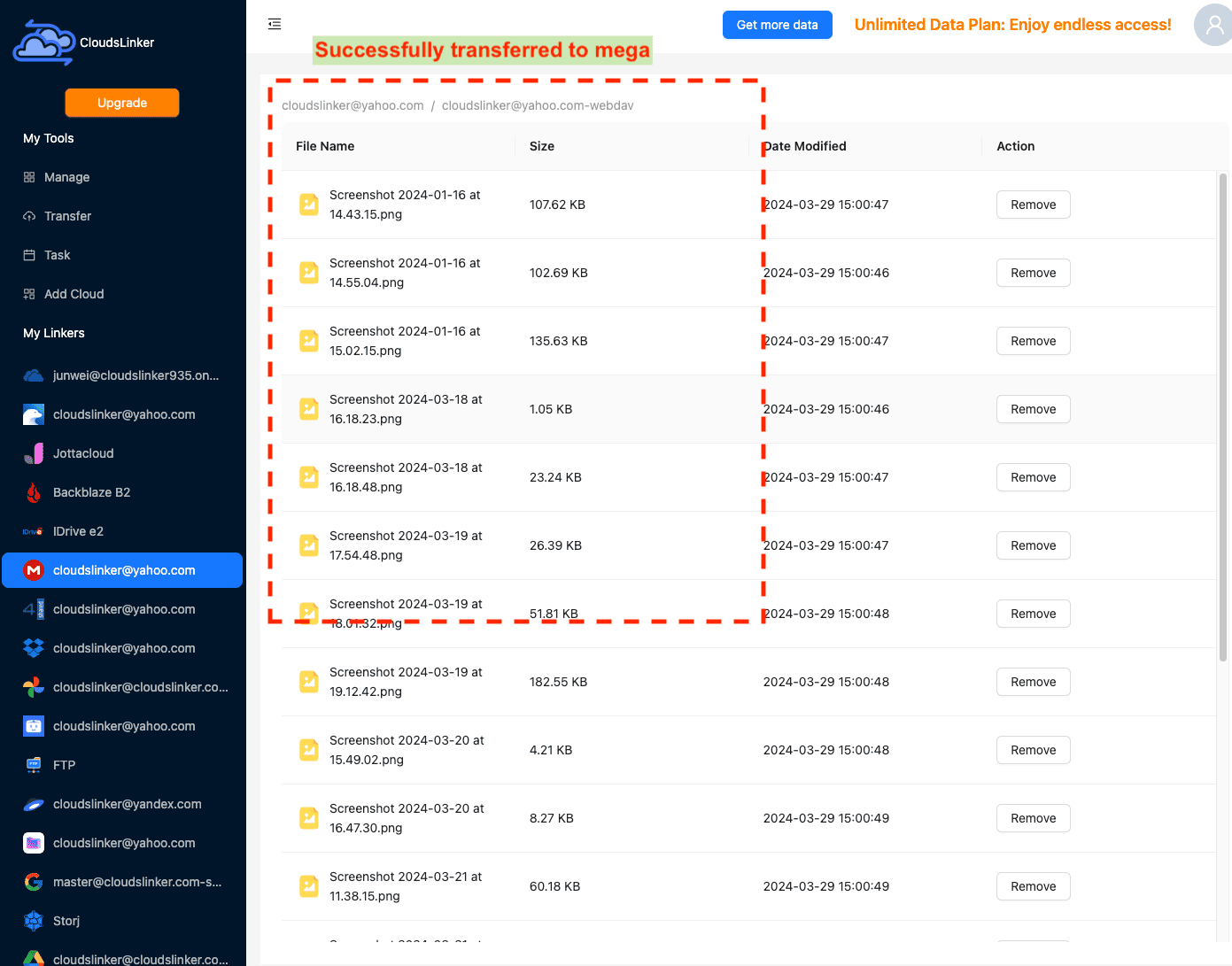Viewport: 1232px width, 966px height.
Task: Click the Upgrade button
Action: tap(122, 103)
